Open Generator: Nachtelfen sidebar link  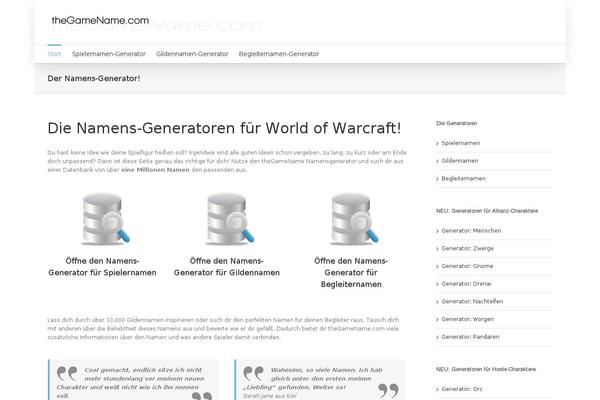click(472, 302)
